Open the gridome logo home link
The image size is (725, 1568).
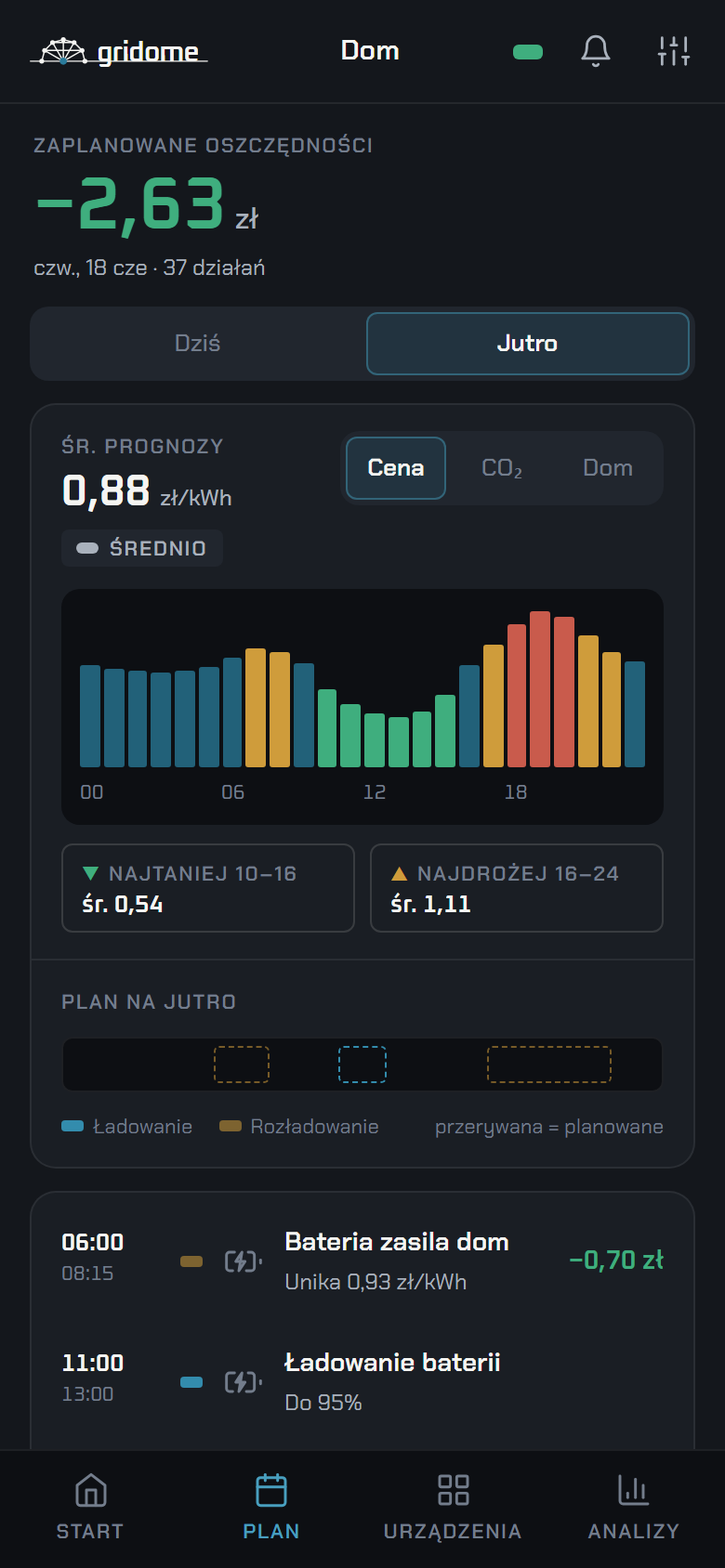click(x=119, y=51)
